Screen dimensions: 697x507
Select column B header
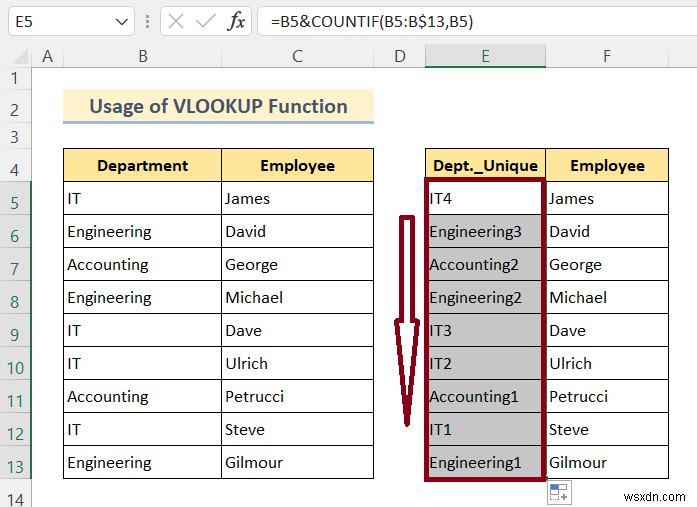(143, 56)
